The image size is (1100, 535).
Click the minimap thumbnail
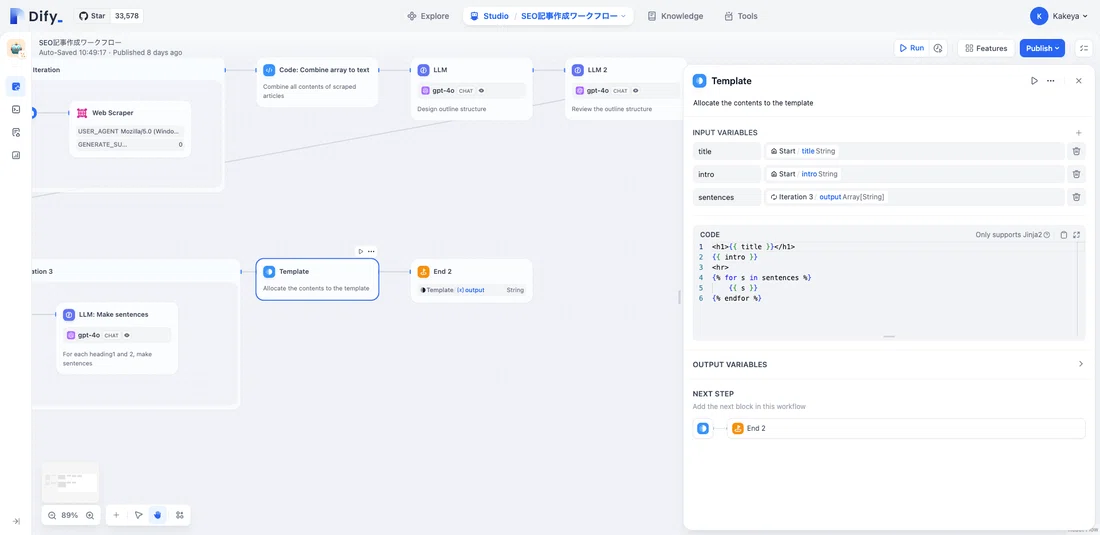[70, 482]
